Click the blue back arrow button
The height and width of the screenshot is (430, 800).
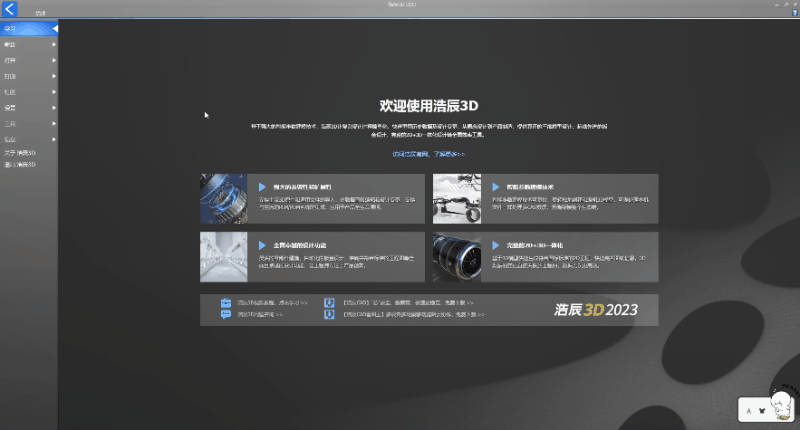pos(9,8)
